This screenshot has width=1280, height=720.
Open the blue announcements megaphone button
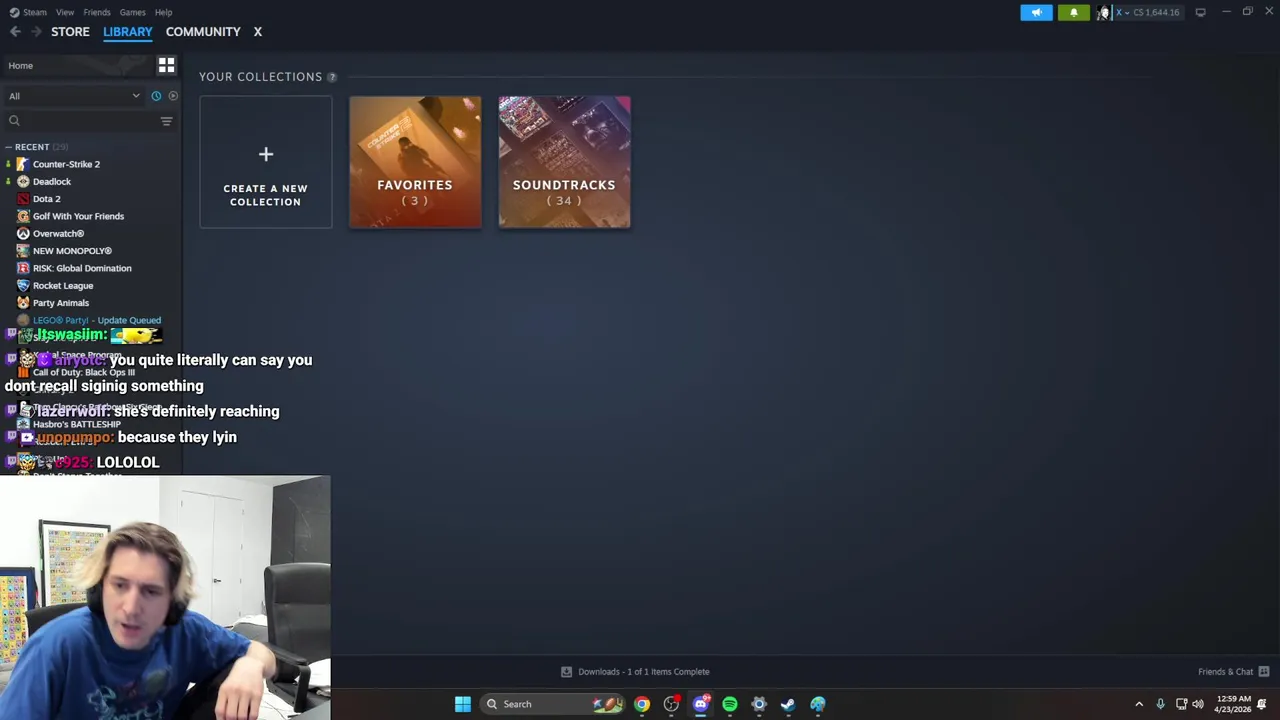(1036, 12)
